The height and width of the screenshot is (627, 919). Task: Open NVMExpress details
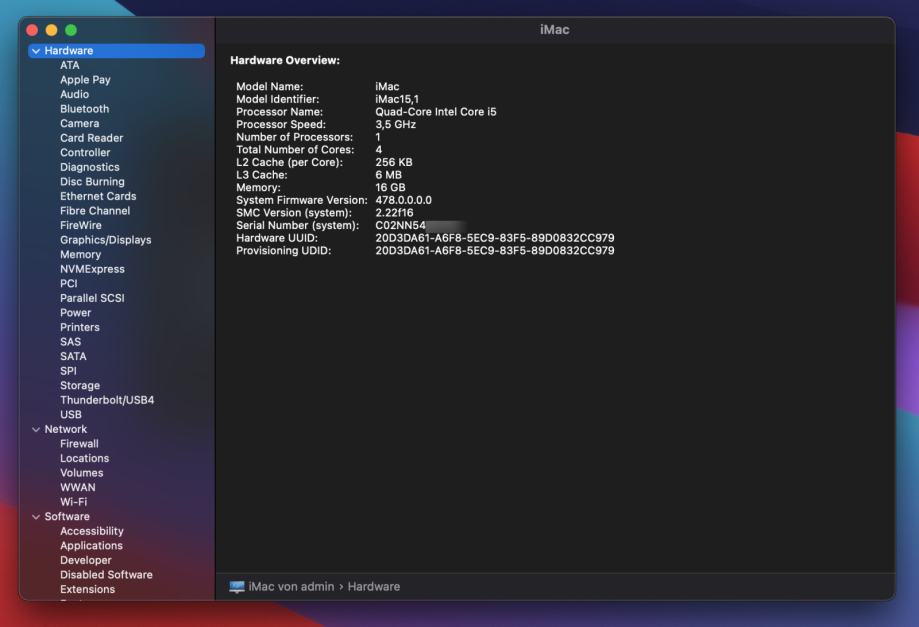[x=92, y=269]
